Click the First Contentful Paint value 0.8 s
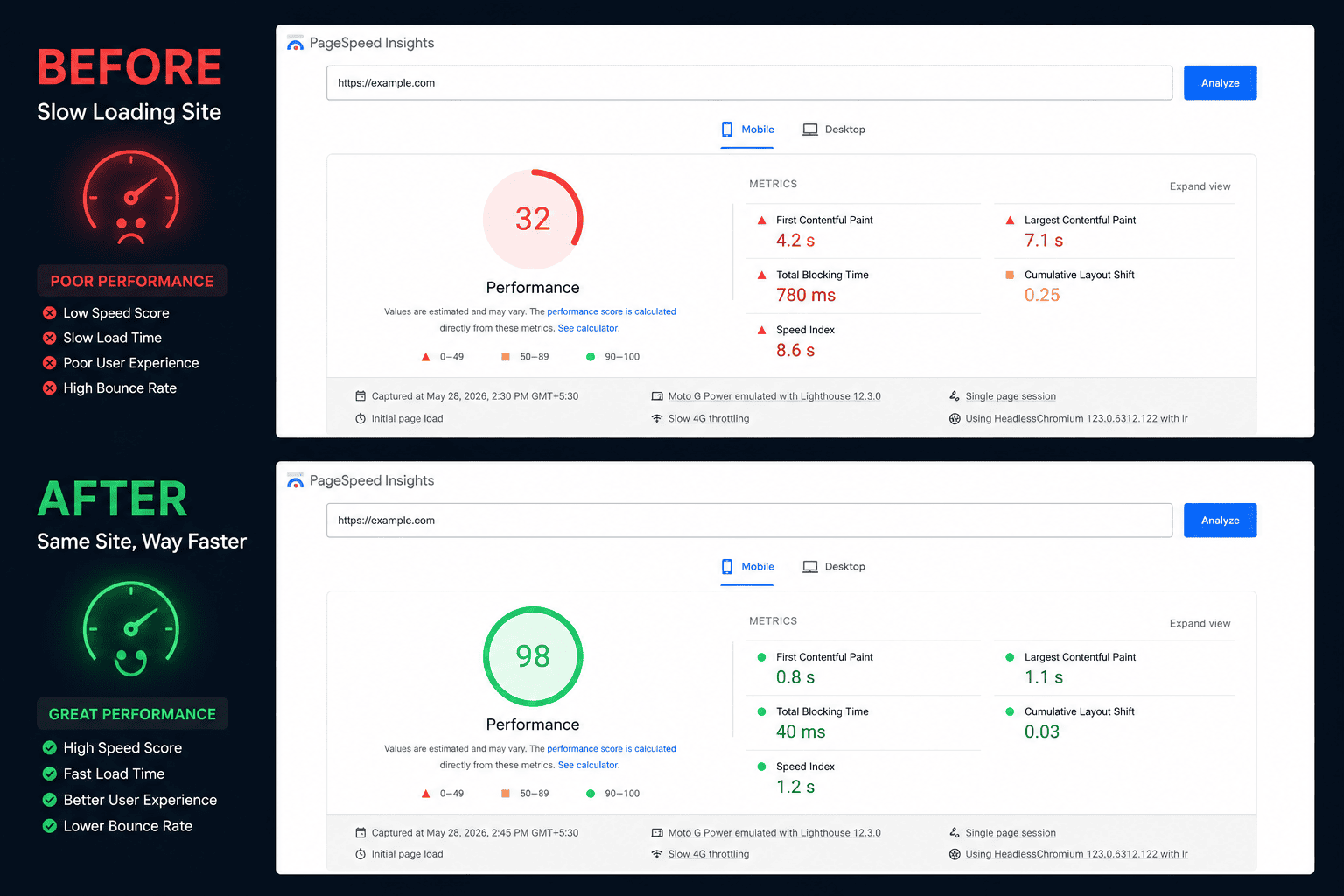The width and height of the screenshot is (1344, 896). 795,677
